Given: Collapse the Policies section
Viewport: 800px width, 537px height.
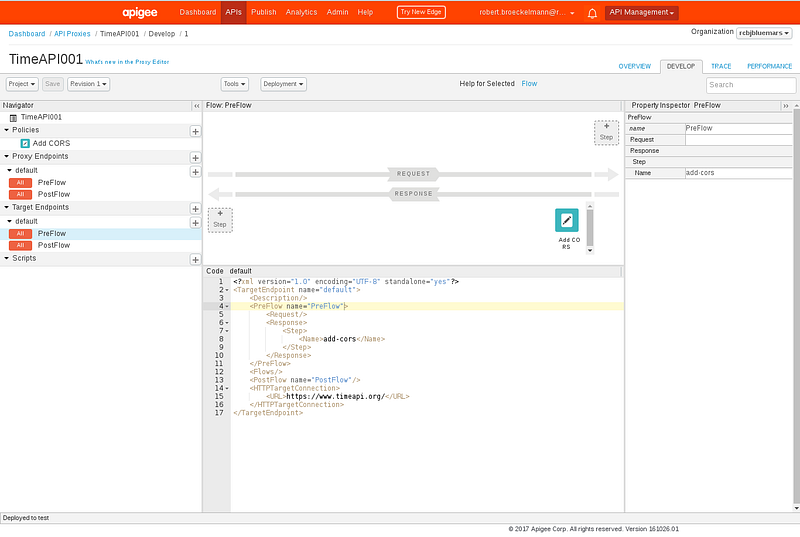Looking at the screenshot, I should (7, 130).
